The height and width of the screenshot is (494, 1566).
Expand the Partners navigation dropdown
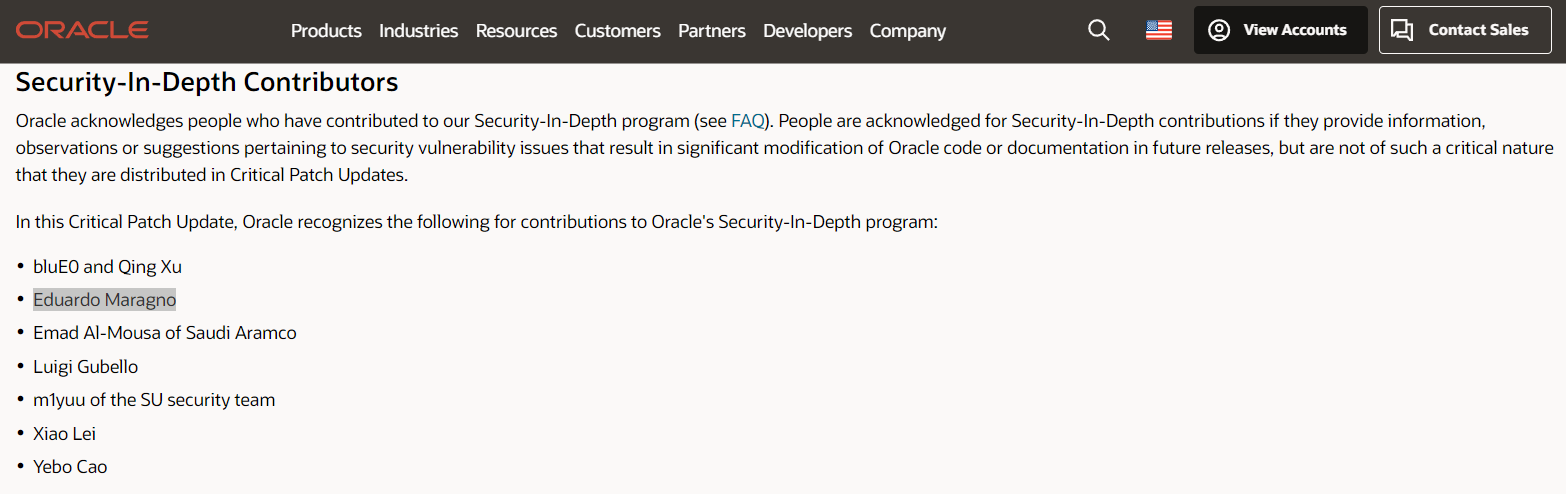(x=711, y=31)
